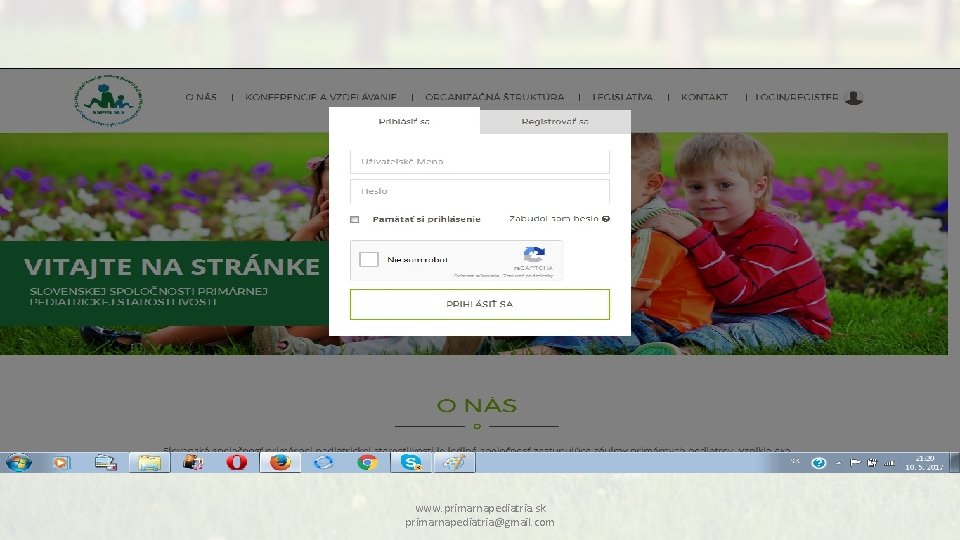Click the VITAJTE NA STRÁNKE banner heading
Image resolution: width=960 pixels, height=540 pixels.
tap(172, 267)
